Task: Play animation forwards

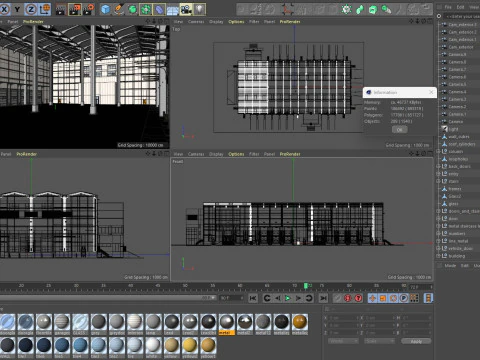Action: click(288, 298)
